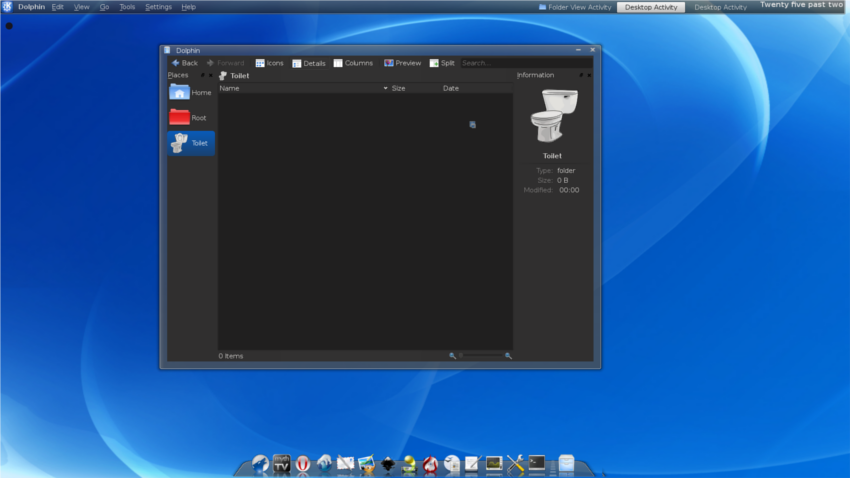The width and height of the screenshot is (850, 478).
Task: Go back with the Back arrow button
Action: pyautogui.click(x=184, y=63)
